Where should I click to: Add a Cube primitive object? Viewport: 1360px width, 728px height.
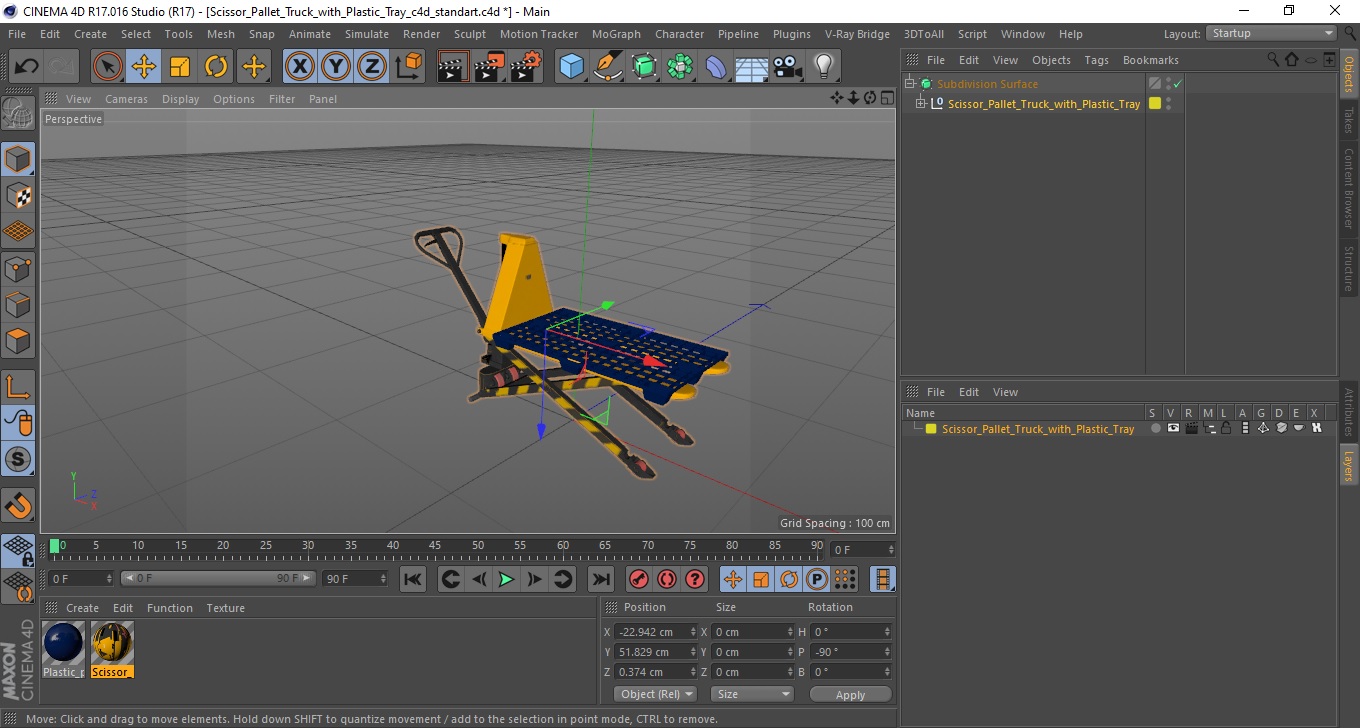tap(572, 67)
